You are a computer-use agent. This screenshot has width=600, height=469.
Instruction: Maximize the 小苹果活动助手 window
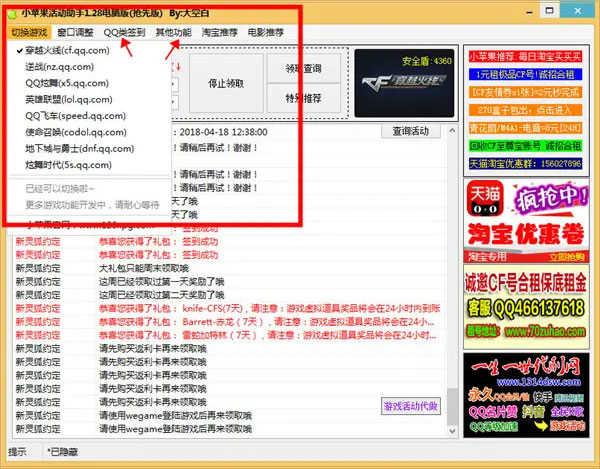pos(550,11)
